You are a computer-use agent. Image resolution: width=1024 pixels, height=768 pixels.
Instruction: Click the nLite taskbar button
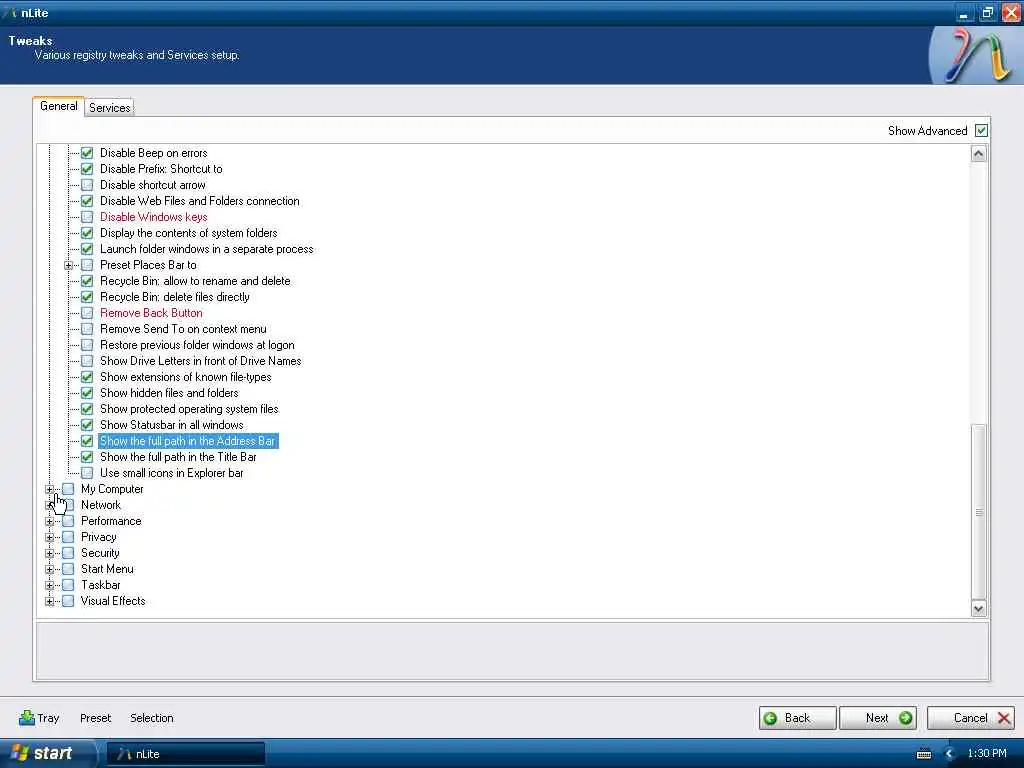pos(185,754)
